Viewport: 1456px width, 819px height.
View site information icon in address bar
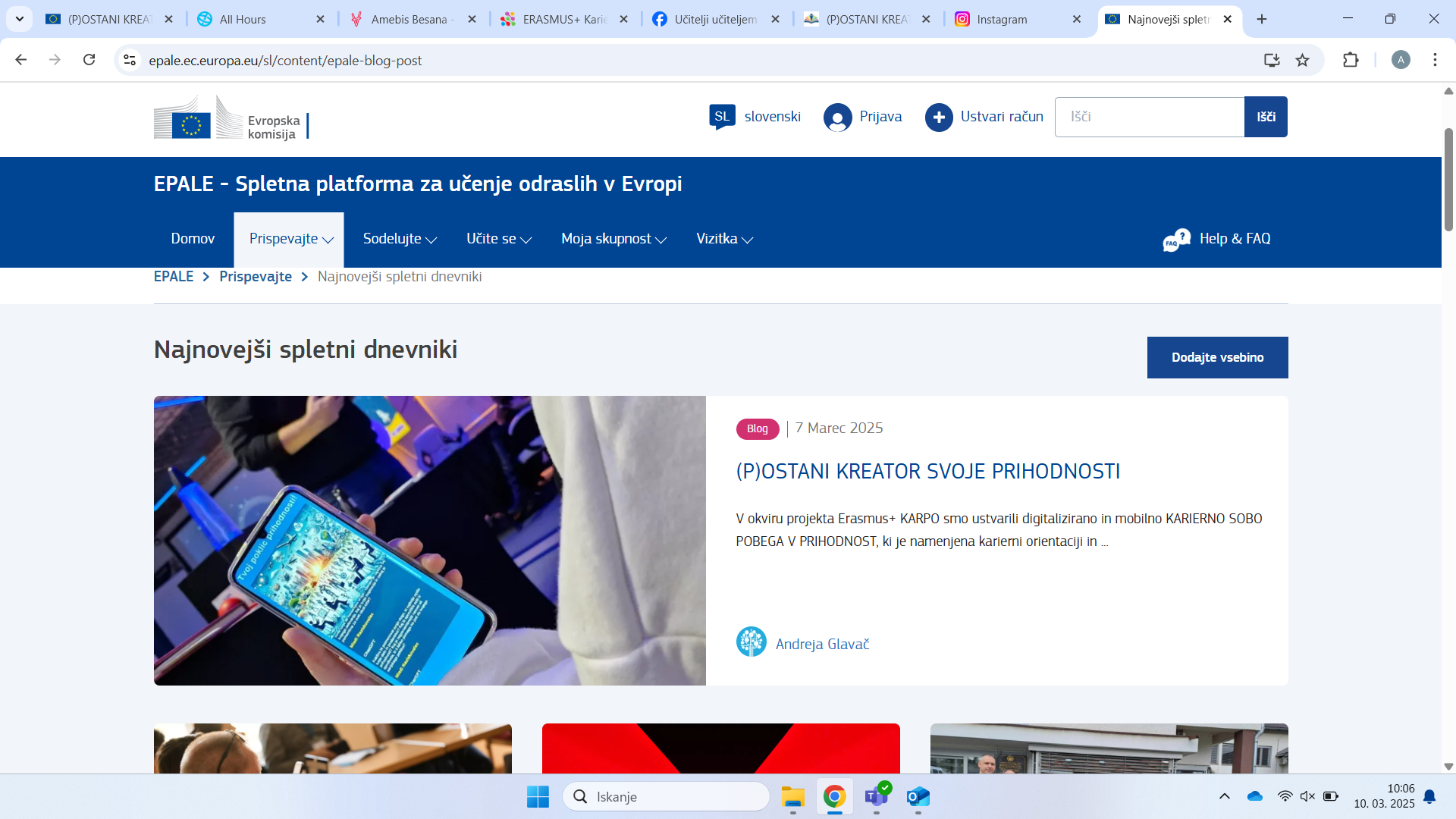[130, 60]
